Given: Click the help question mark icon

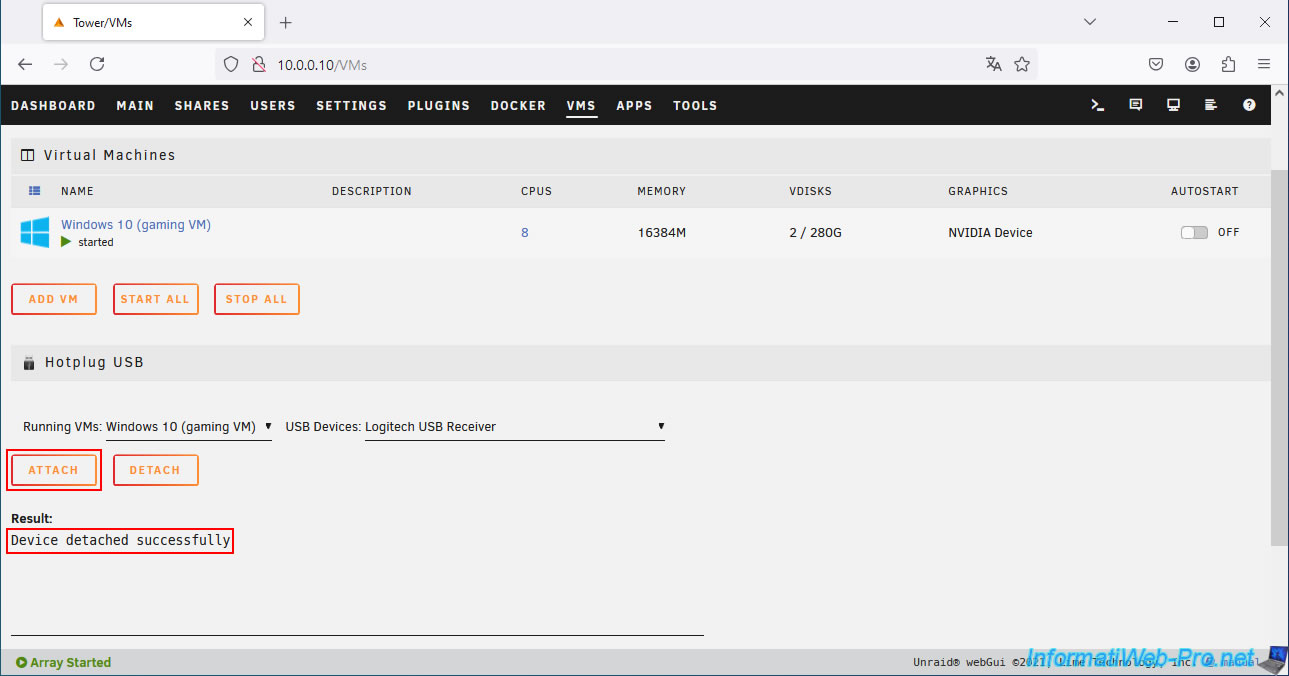Looking at the screenshot, I should pyautogui.click(x=1249, y=105).
